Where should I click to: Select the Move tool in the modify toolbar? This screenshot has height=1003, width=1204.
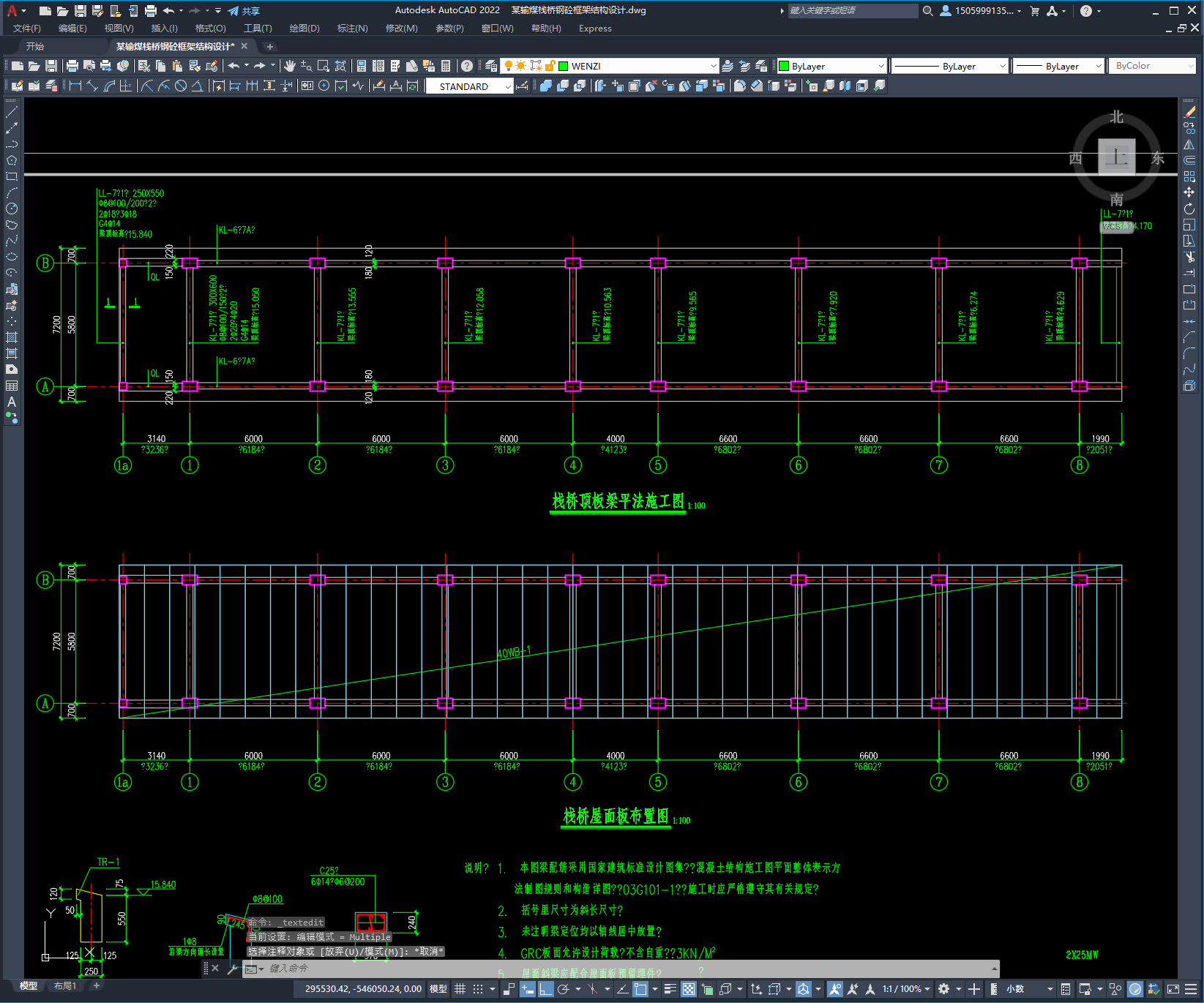(1189, 192)
